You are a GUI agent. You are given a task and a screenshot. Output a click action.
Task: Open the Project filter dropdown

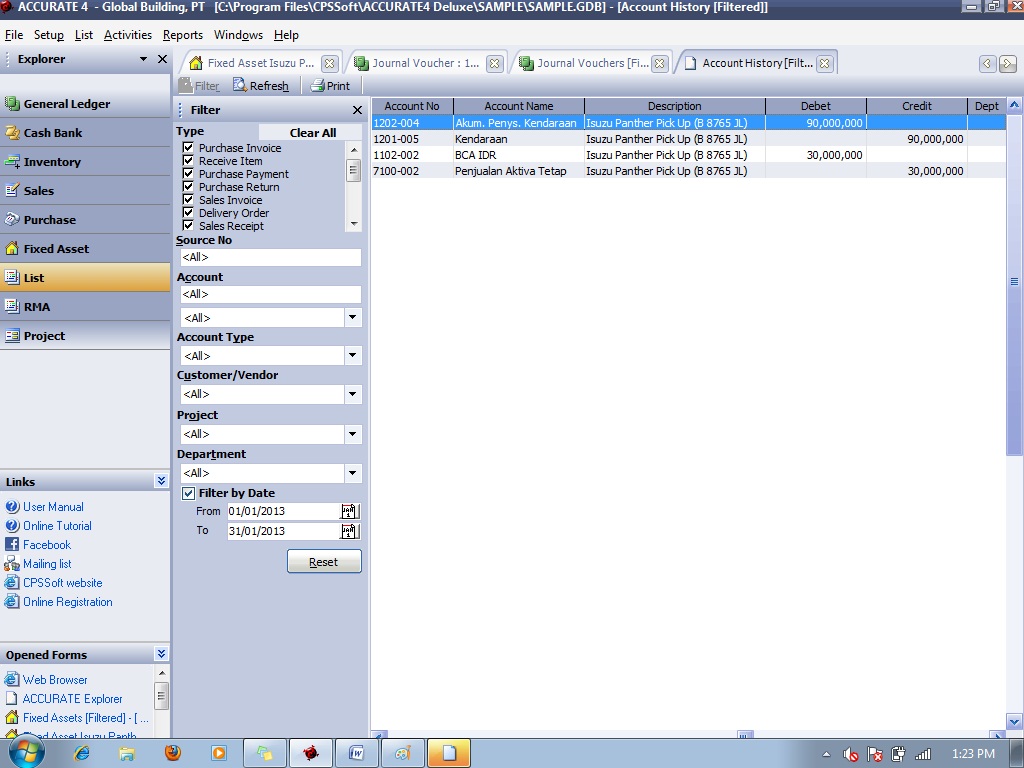353,434
